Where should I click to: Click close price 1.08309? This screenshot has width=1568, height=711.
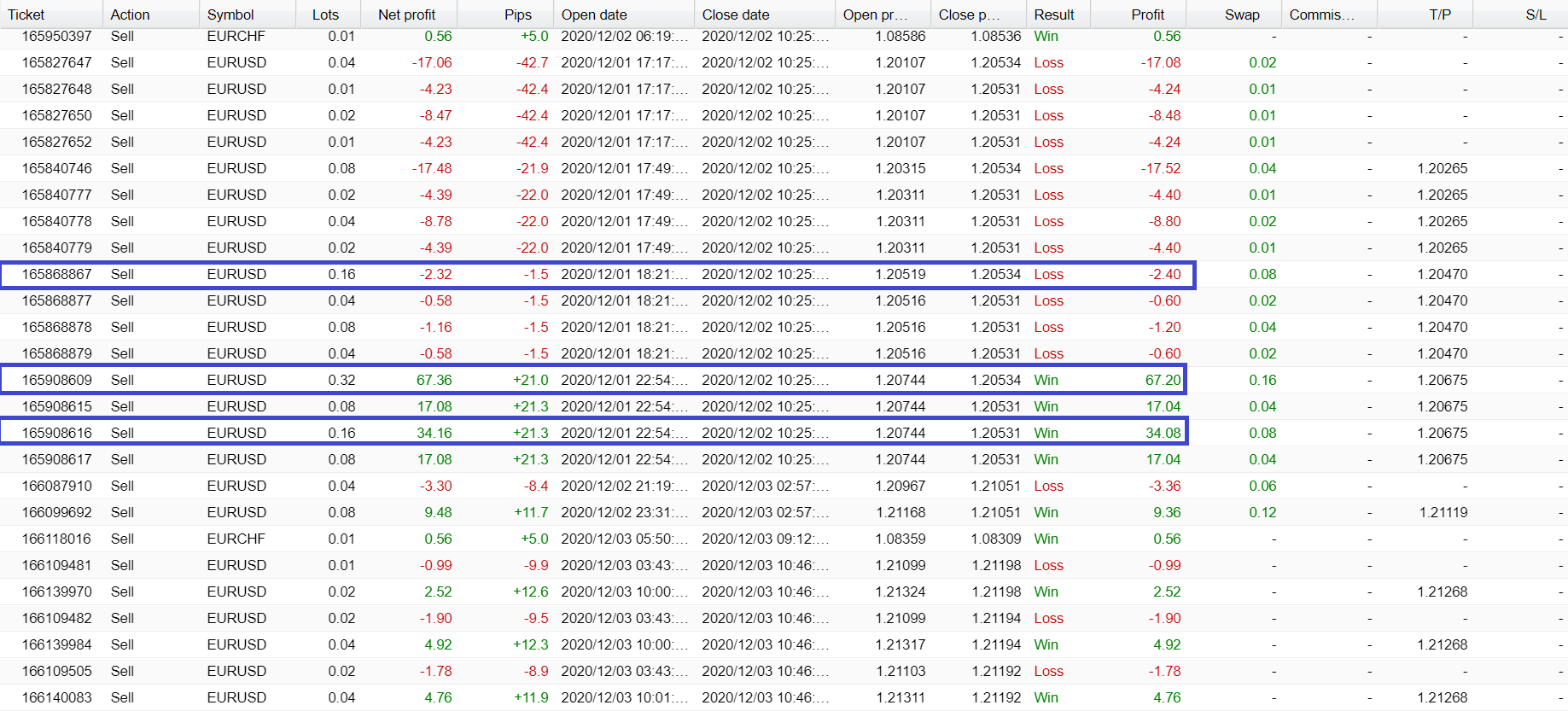pos(996,539)
